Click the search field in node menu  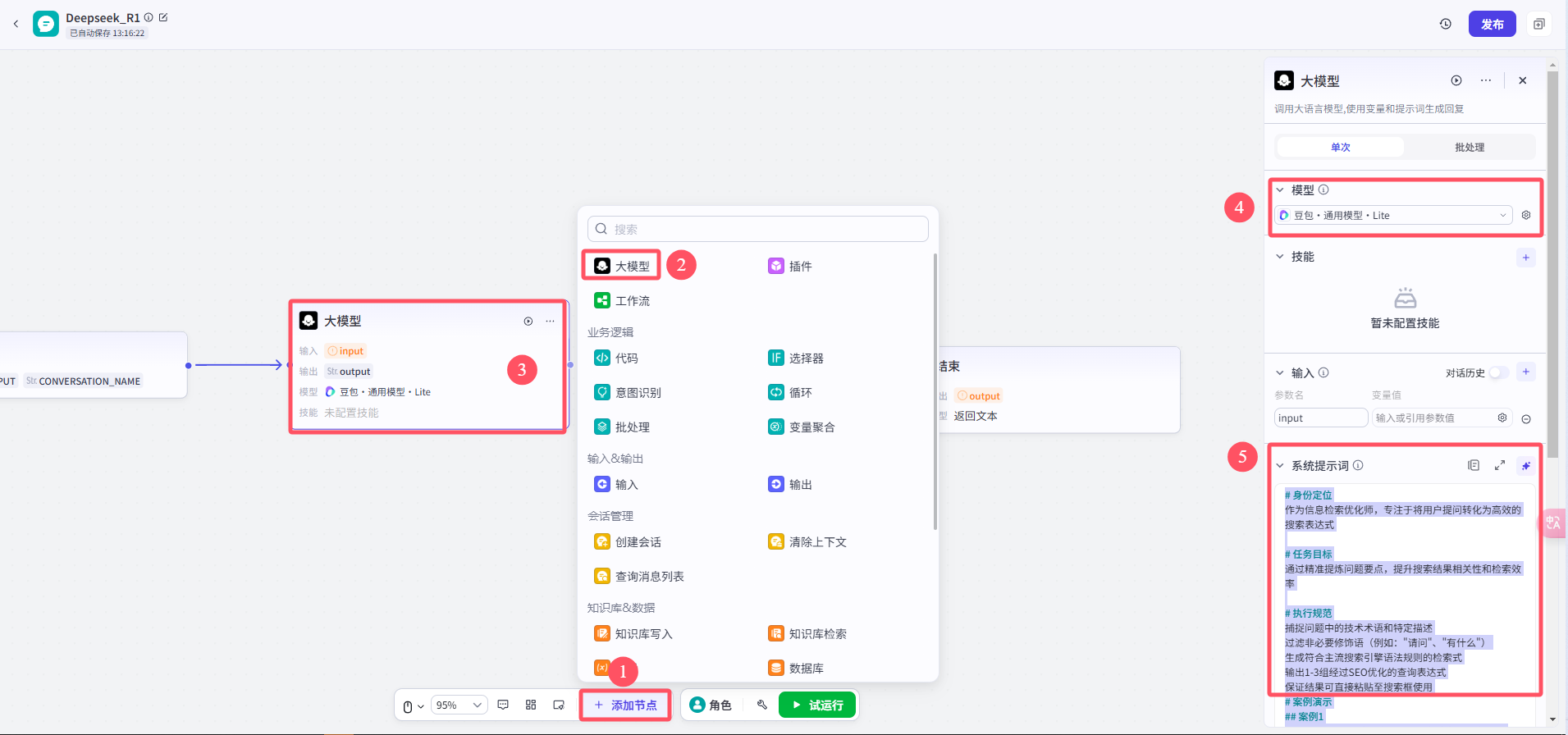click(758, 229)
